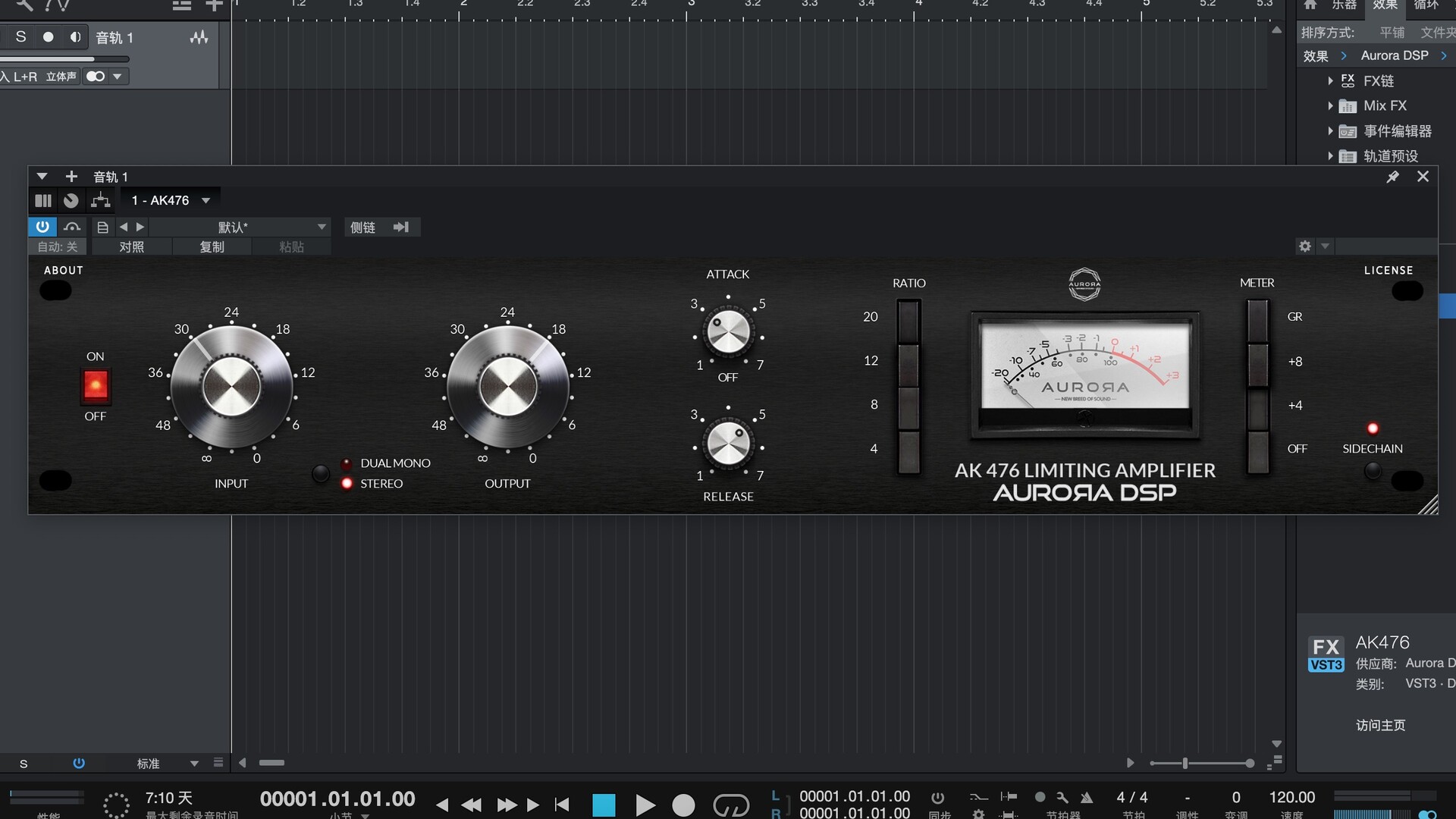The width and height of the screenshot is (1456, 819).
Task: Select ratio 12 button
Action: pos(908,365)
